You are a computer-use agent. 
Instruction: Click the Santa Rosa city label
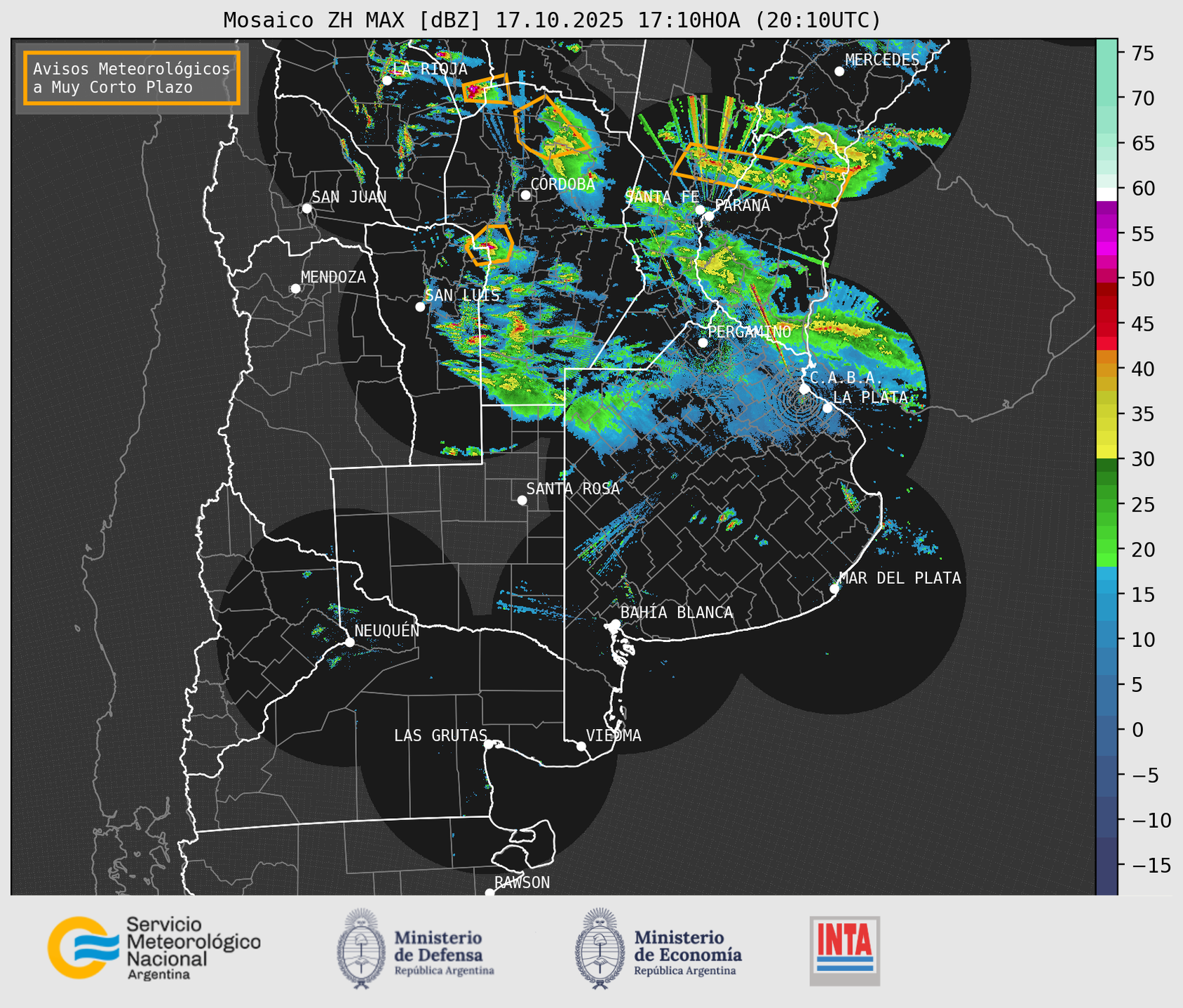click(x=573, y=489)
